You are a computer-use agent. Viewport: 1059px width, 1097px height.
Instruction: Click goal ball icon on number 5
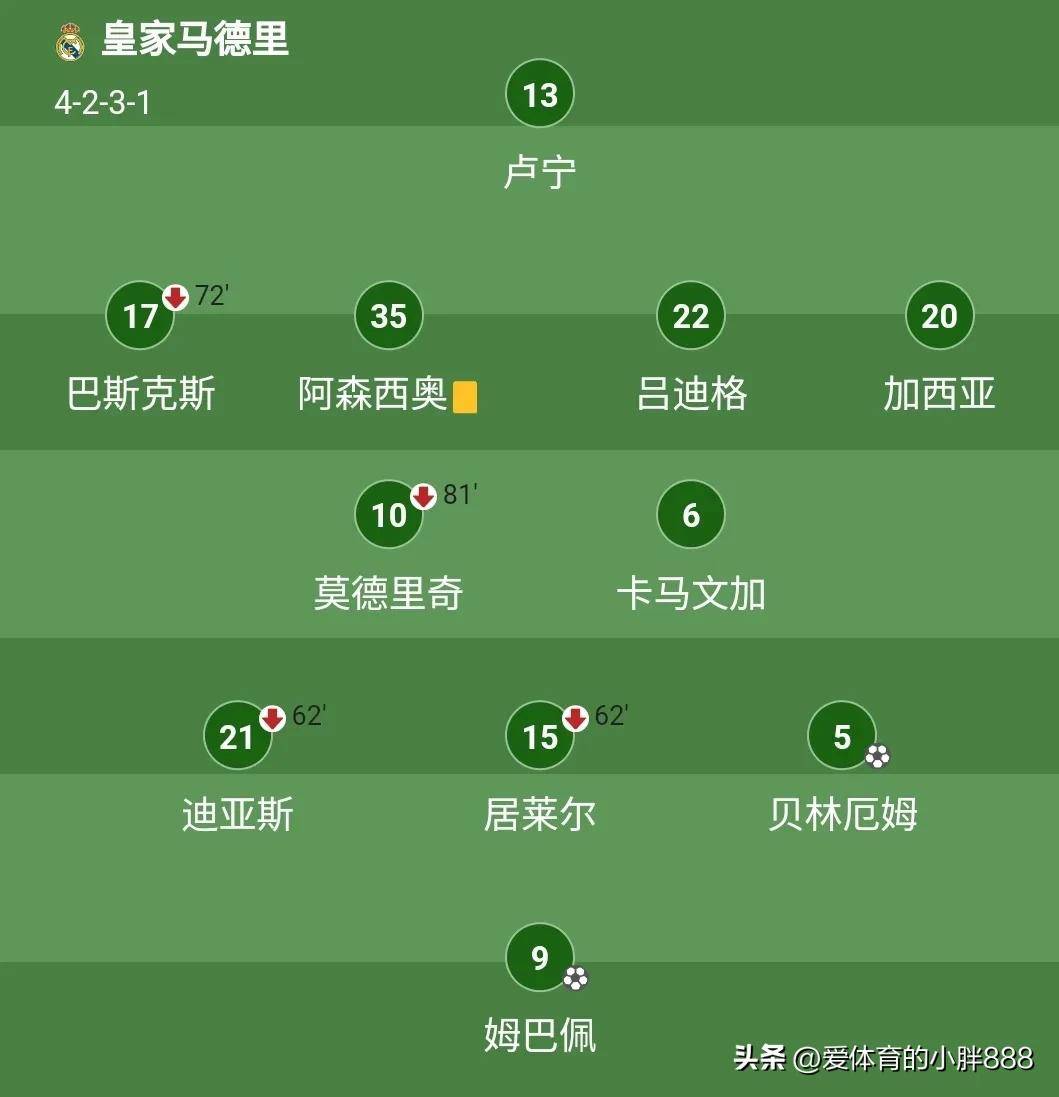click(x=878, y=756)
